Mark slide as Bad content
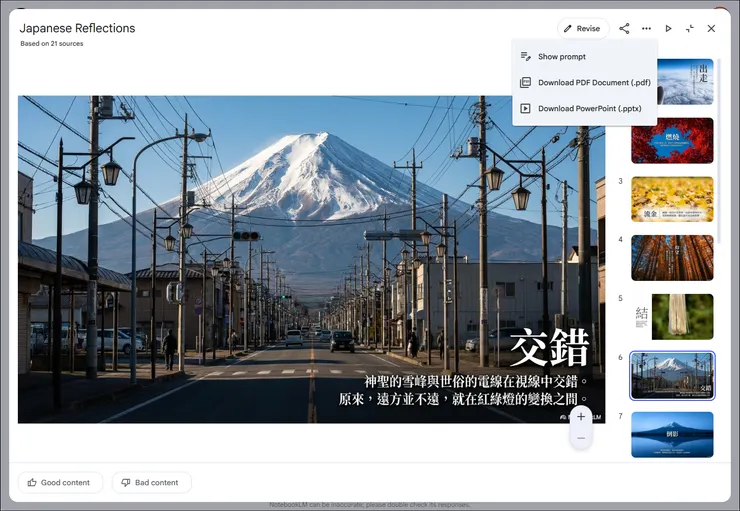This screenshot has width=740, height=511. [151, 483]
